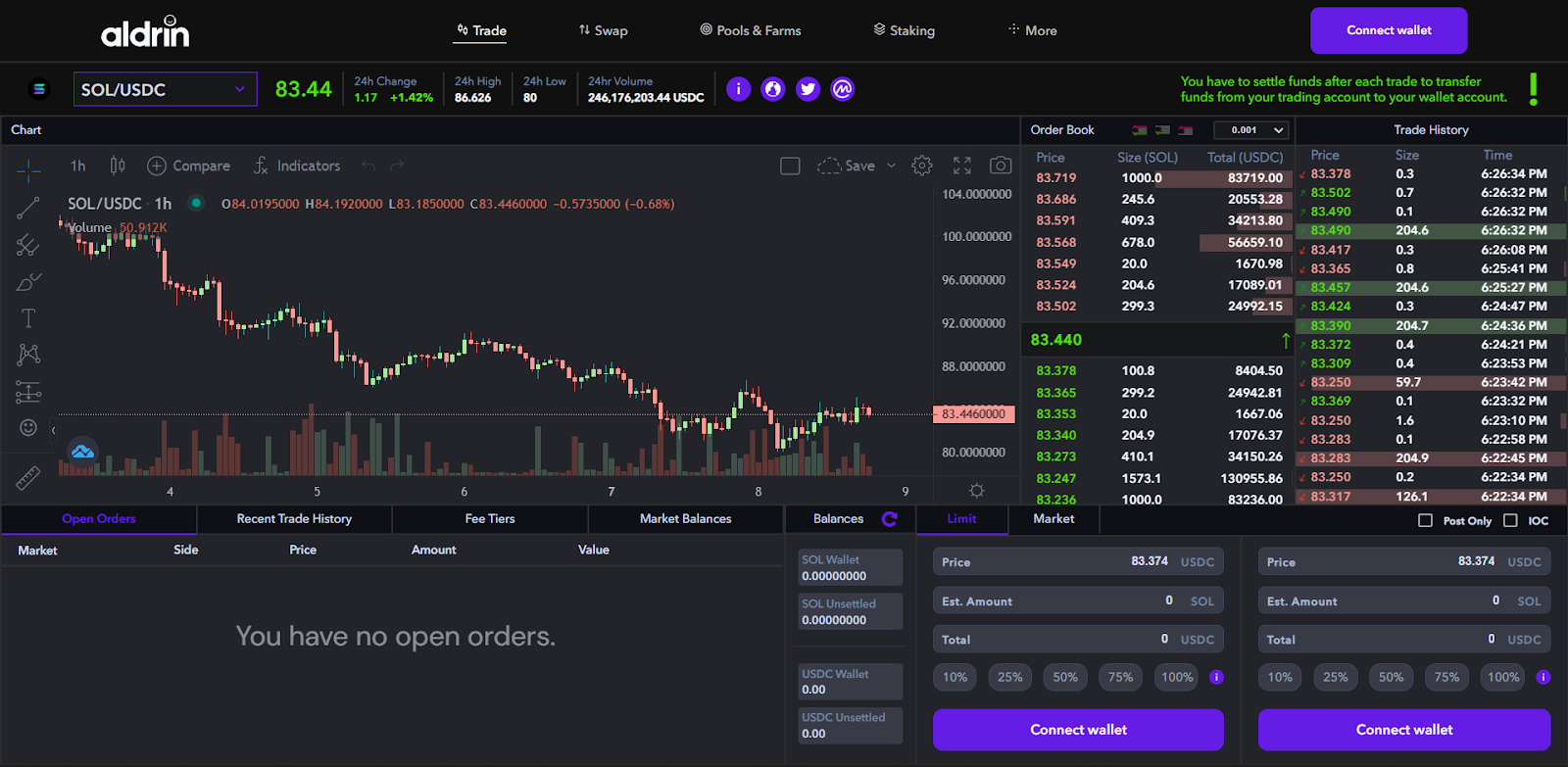
Task: Select the text annotation tool
Action: tap(28, 318)
